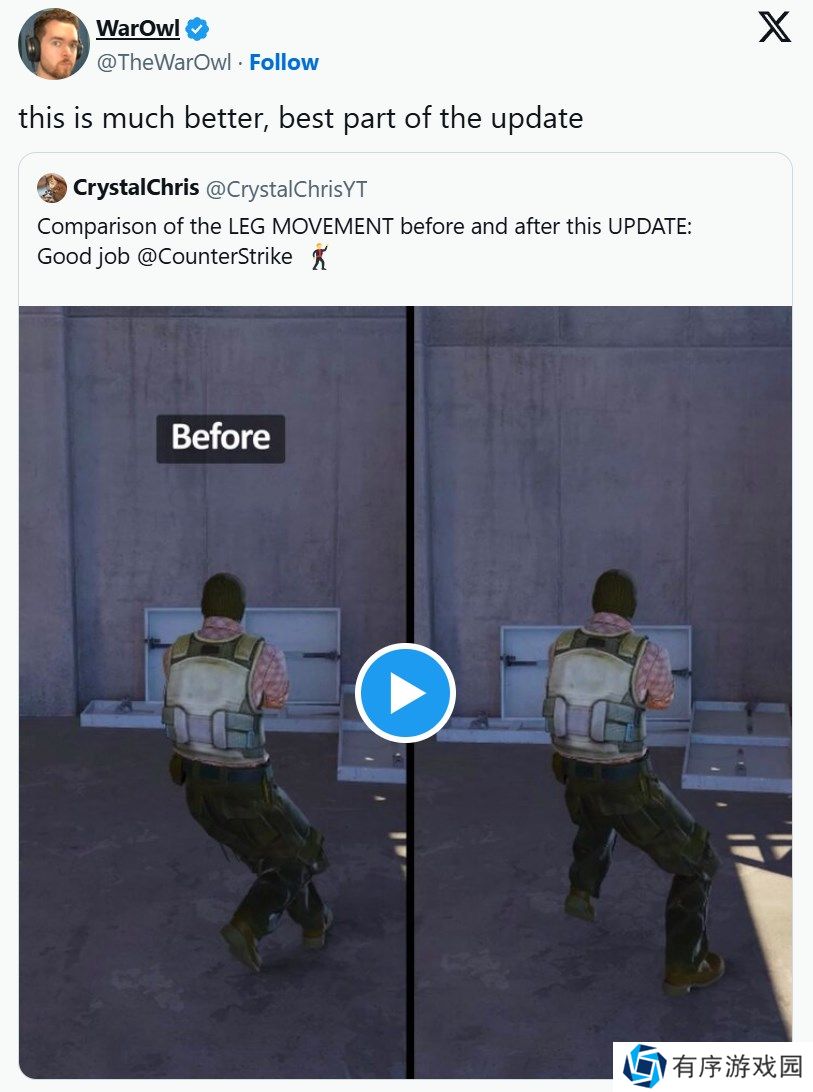Play the leg movement comparison video
The height and width of the screenshot is (1092, 813).
pyautogui.click(x=405, y=693)
